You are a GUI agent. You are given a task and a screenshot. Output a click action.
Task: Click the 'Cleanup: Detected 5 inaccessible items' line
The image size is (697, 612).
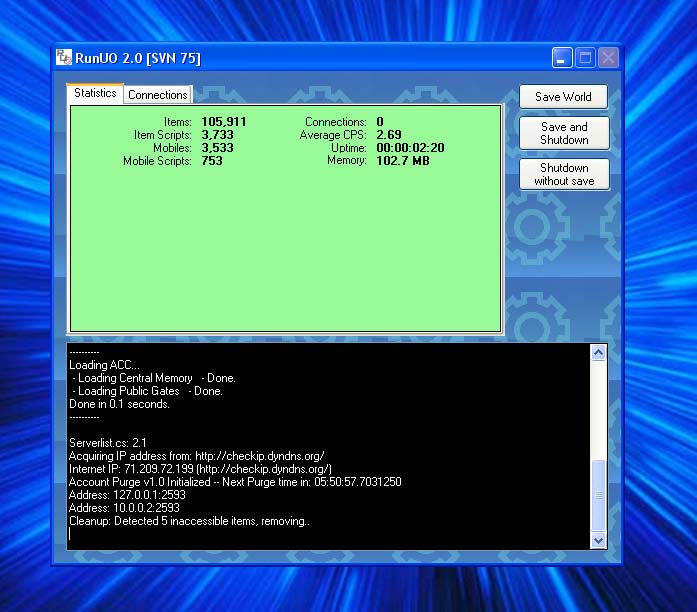(x=189, y=521)
